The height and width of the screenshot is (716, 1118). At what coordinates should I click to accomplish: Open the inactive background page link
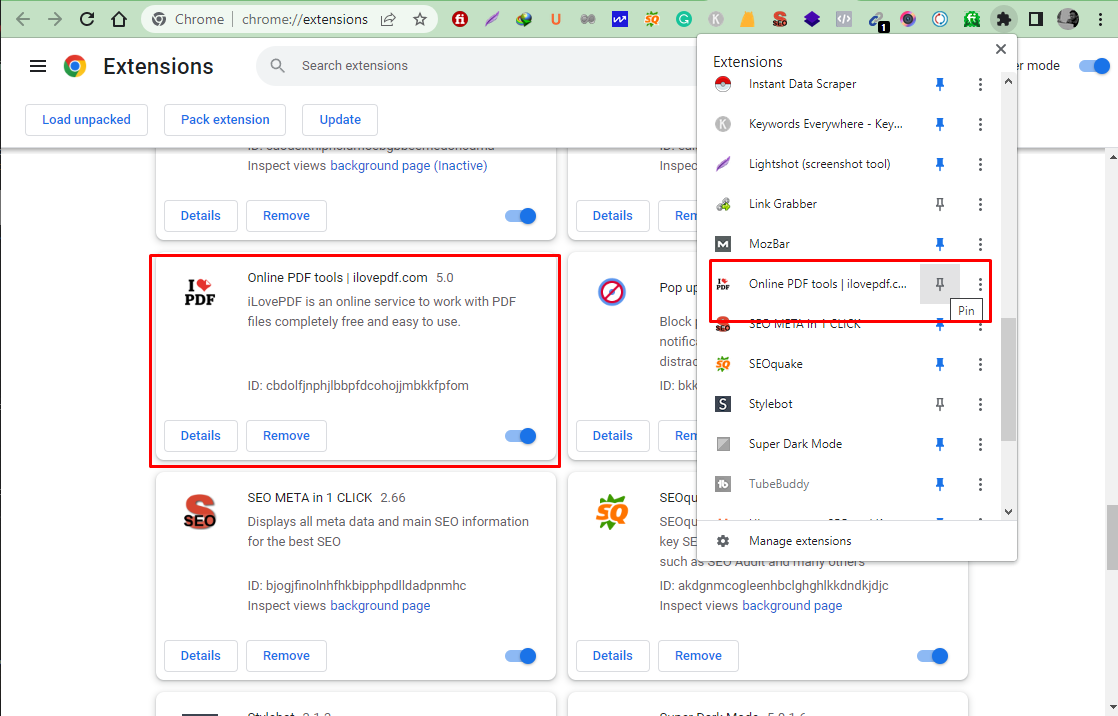click(409, 166)
